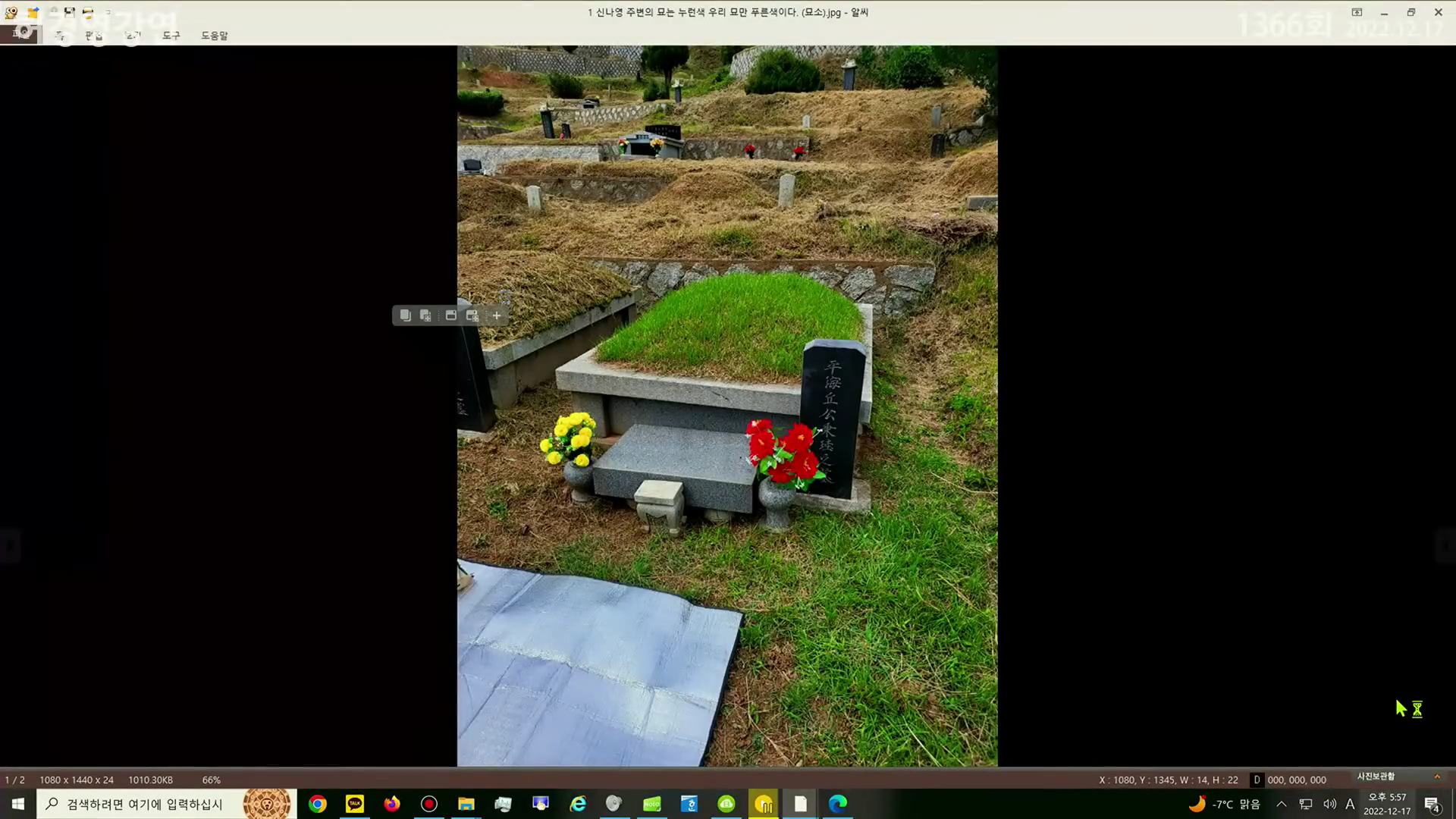Image resolution: width=1456 pixels, height=819 pixels.
Task: Click the -7°C 맑음 weather widget
Action: click(1224, 804)
